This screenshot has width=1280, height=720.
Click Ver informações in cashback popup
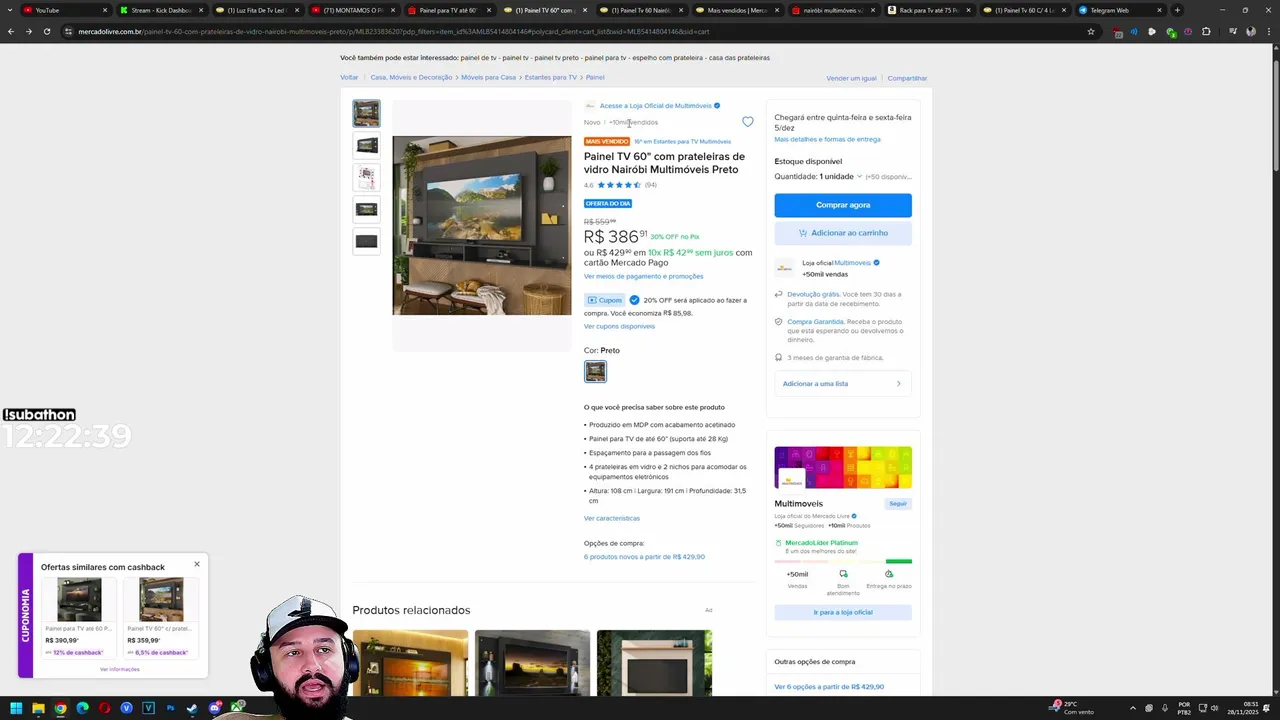(120, 669)
